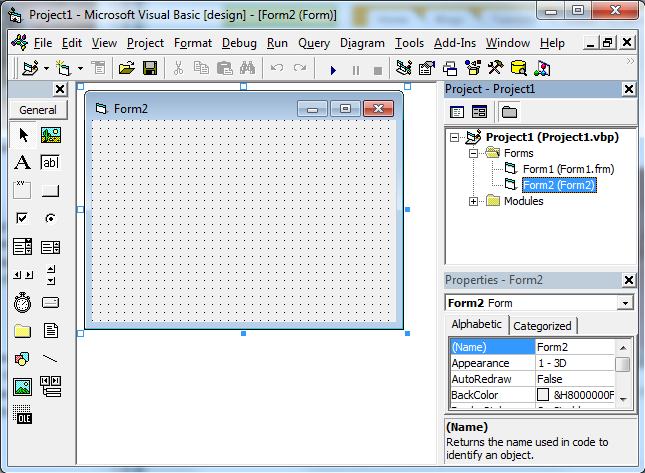Click the End stop button
The width and height of the screenshot is (645, 473).
378,70
